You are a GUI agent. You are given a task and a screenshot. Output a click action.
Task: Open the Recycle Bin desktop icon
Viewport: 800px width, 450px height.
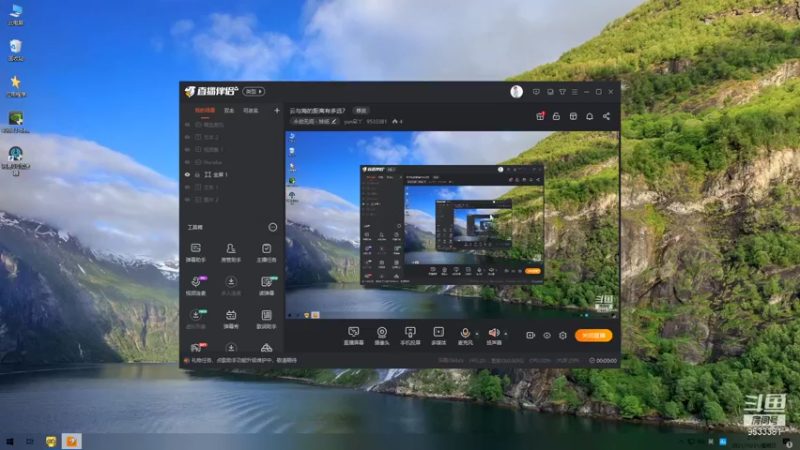(16, 51)
